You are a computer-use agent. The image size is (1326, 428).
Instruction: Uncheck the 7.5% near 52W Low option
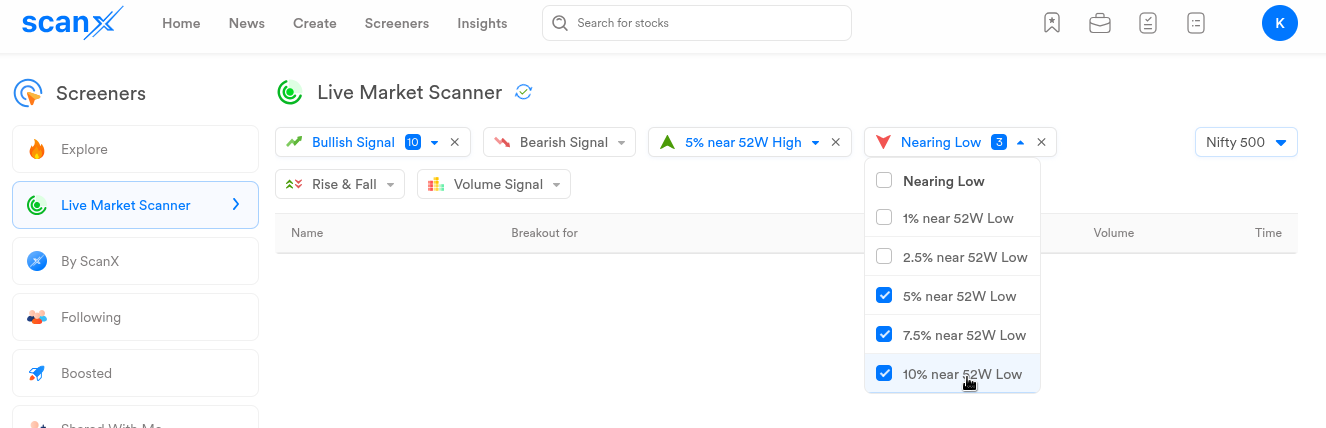[x=884, y=335]
